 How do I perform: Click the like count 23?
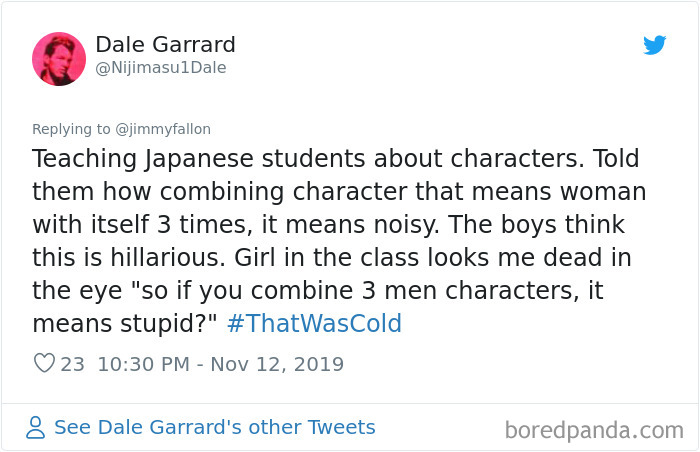(72, 364)
